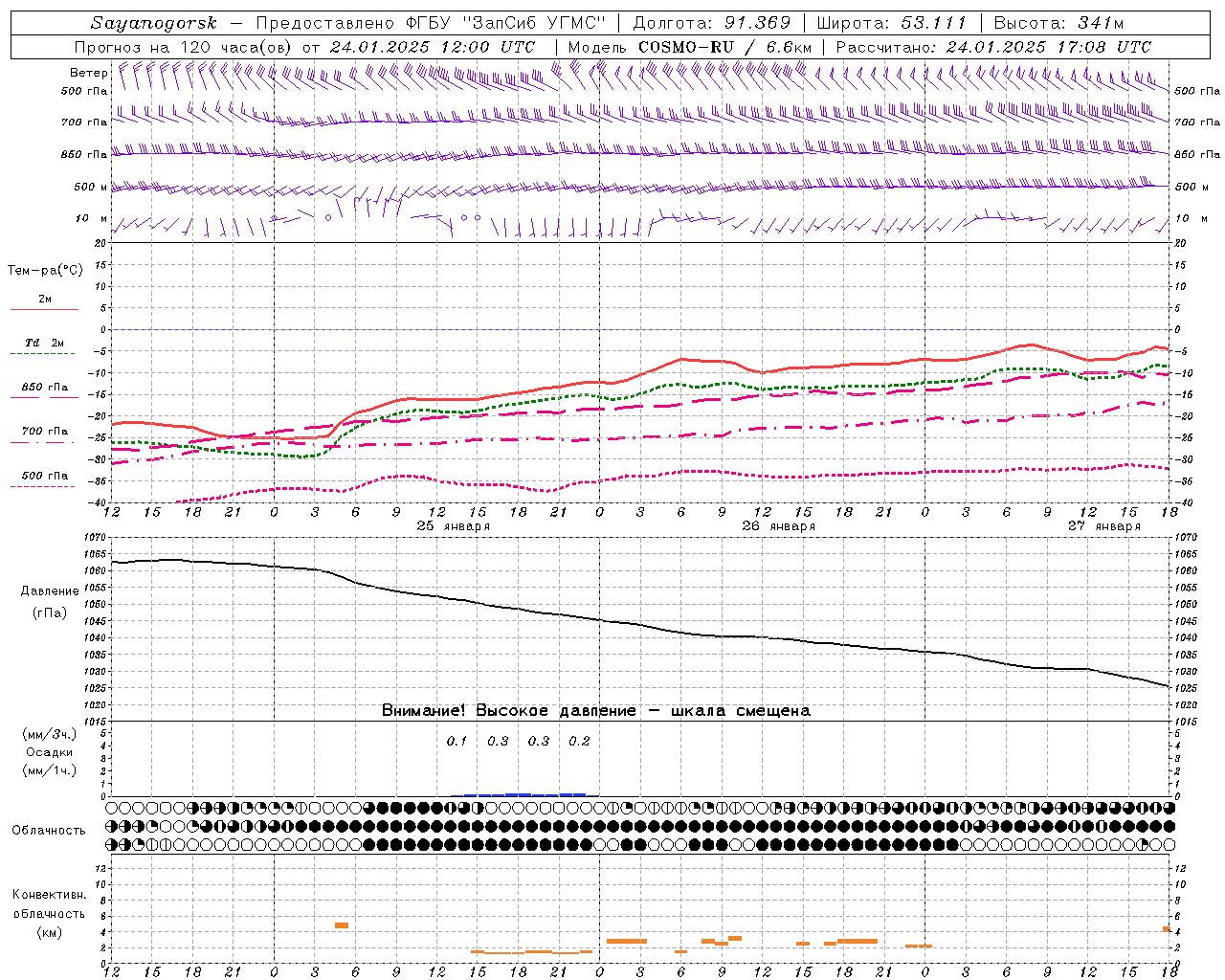Click the 'Модель COSMO-RU / 6.6км' label
Screen dimensions: 1225x980
[690, 47]
